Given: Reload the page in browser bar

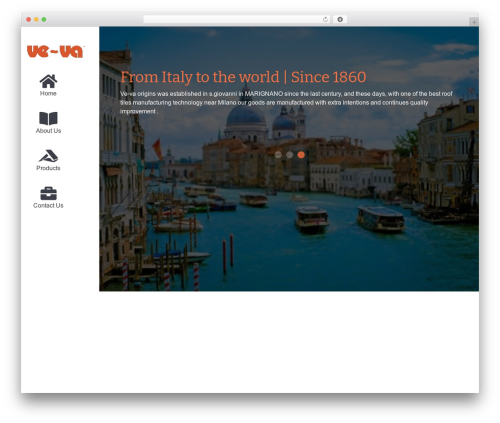Looking at the screenshot, I should point(325,19).
